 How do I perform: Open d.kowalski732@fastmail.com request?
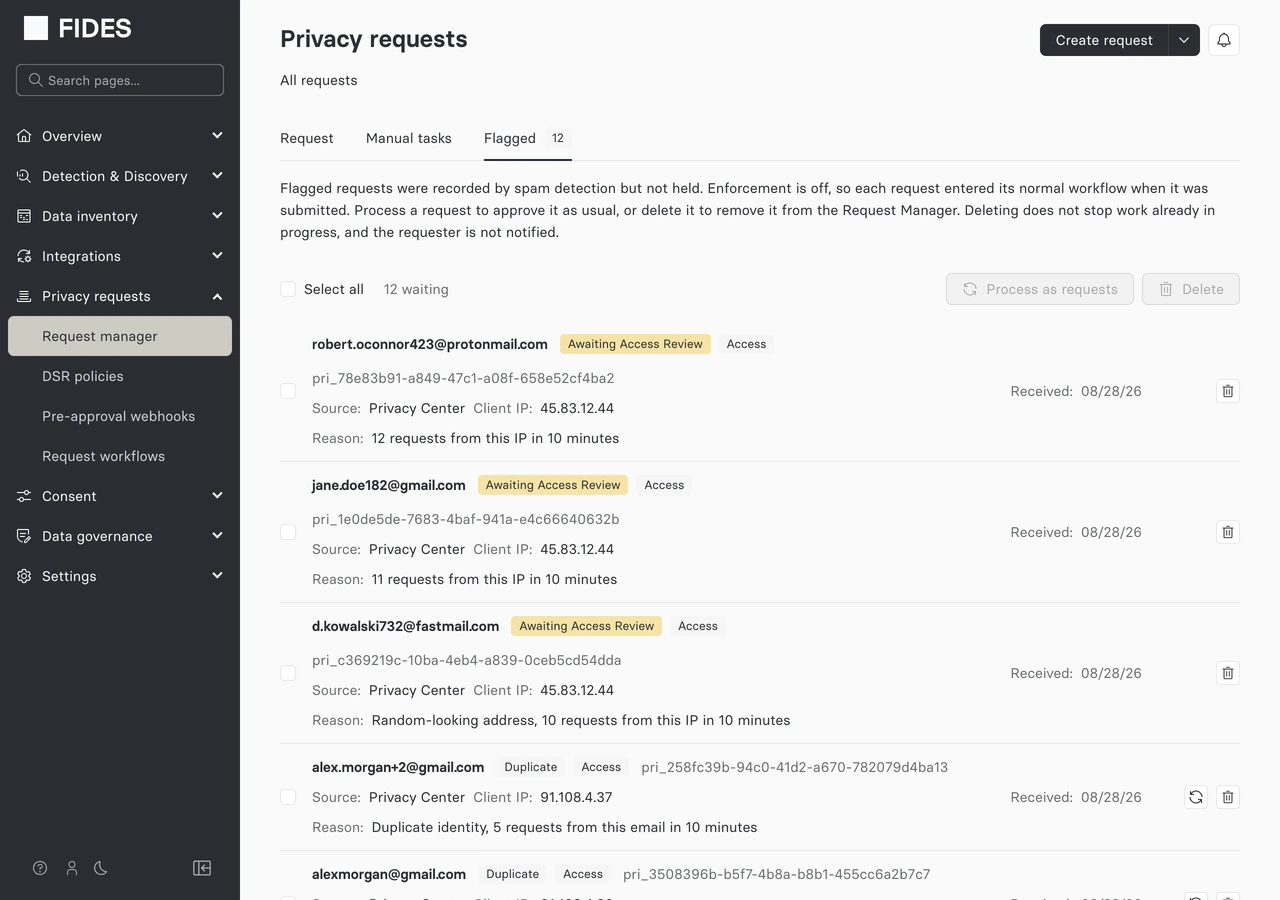[405, 626]
